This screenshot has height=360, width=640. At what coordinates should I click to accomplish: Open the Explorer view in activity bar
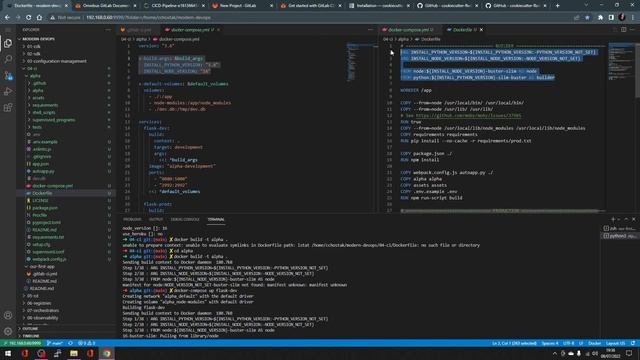[x=8, y=43]
